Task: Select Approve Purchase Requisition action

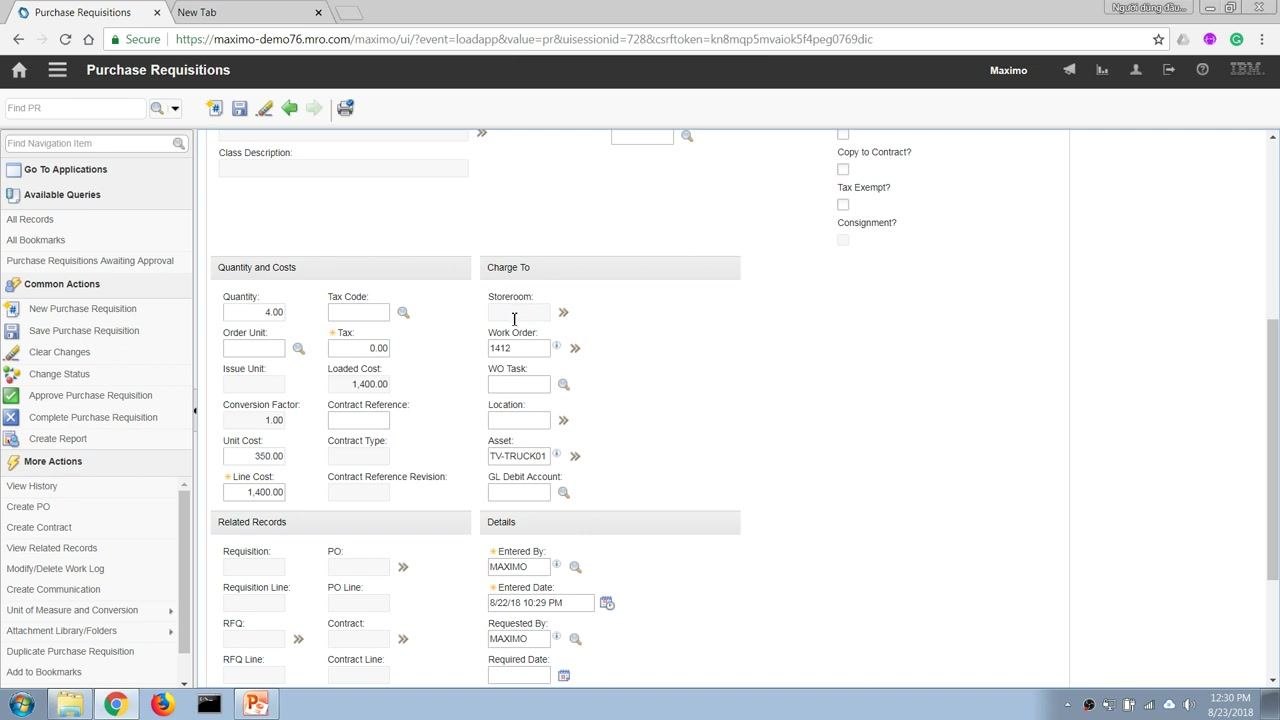Action: pos(91,395)
